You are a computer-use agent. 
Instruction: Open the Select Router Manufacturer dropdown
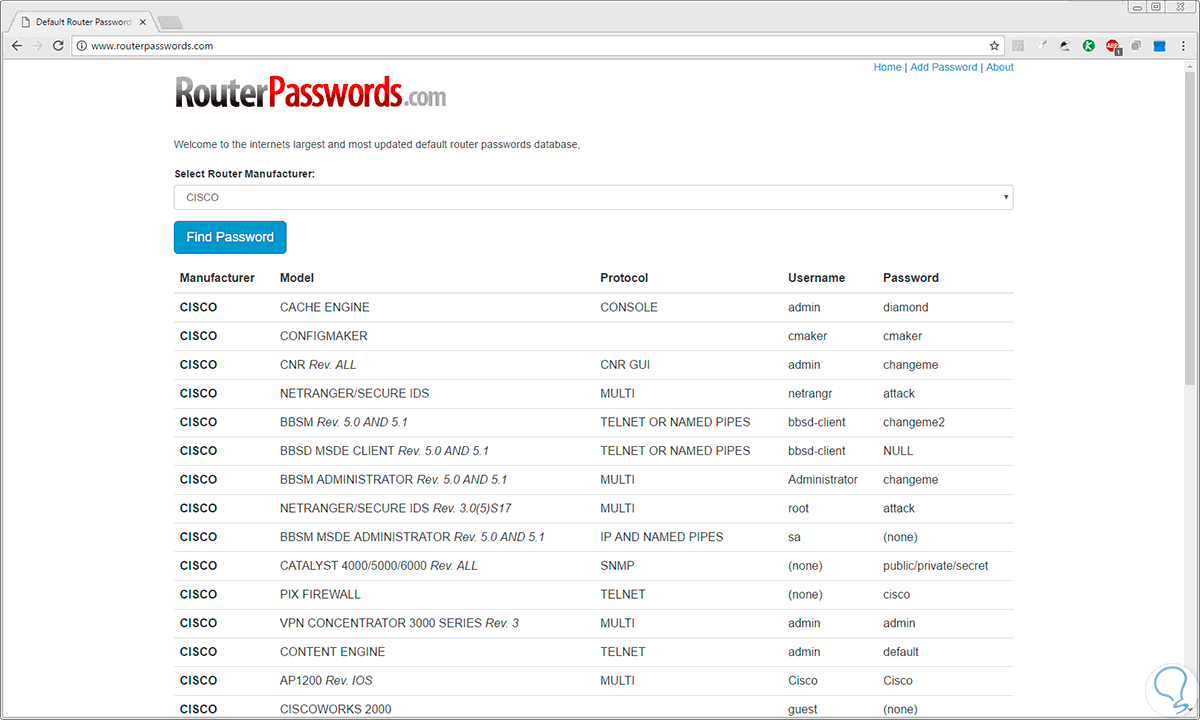593,197
